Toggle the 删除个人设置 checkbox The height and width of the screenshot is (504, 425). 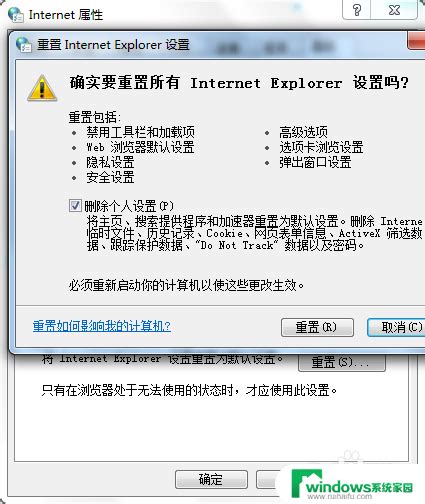coord(75,206)
